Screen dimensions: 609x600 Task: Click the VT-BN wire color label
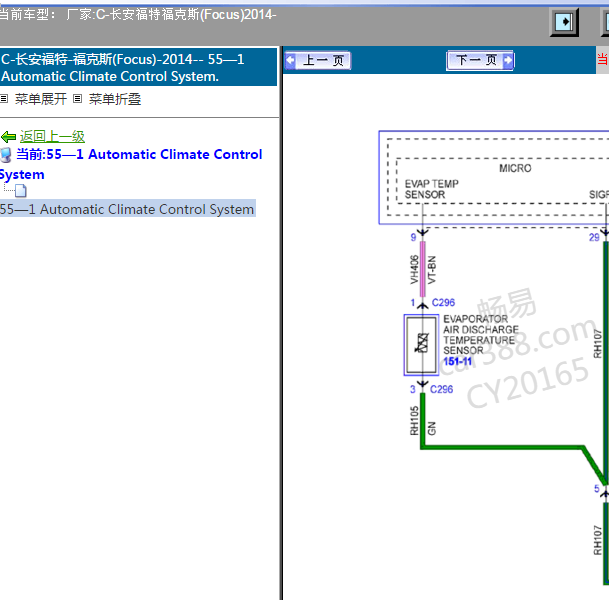coord(432,270)
